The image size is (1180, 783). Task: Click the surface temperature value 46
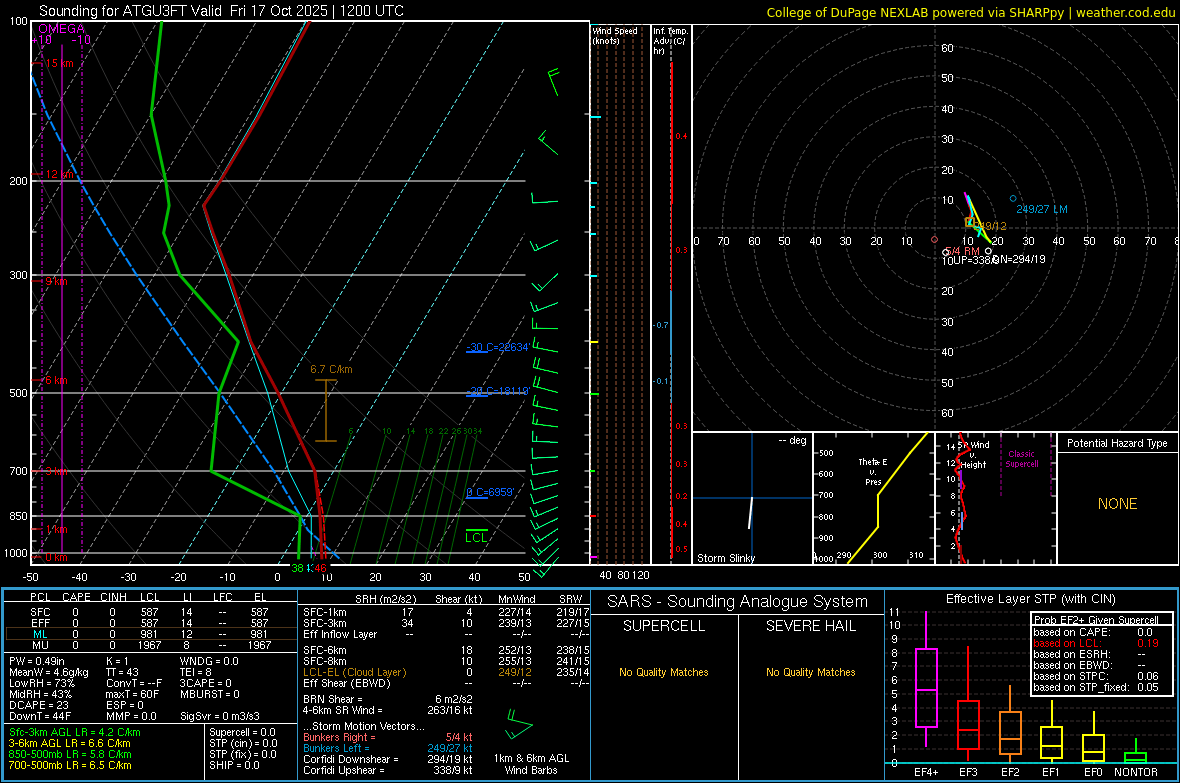321,568
